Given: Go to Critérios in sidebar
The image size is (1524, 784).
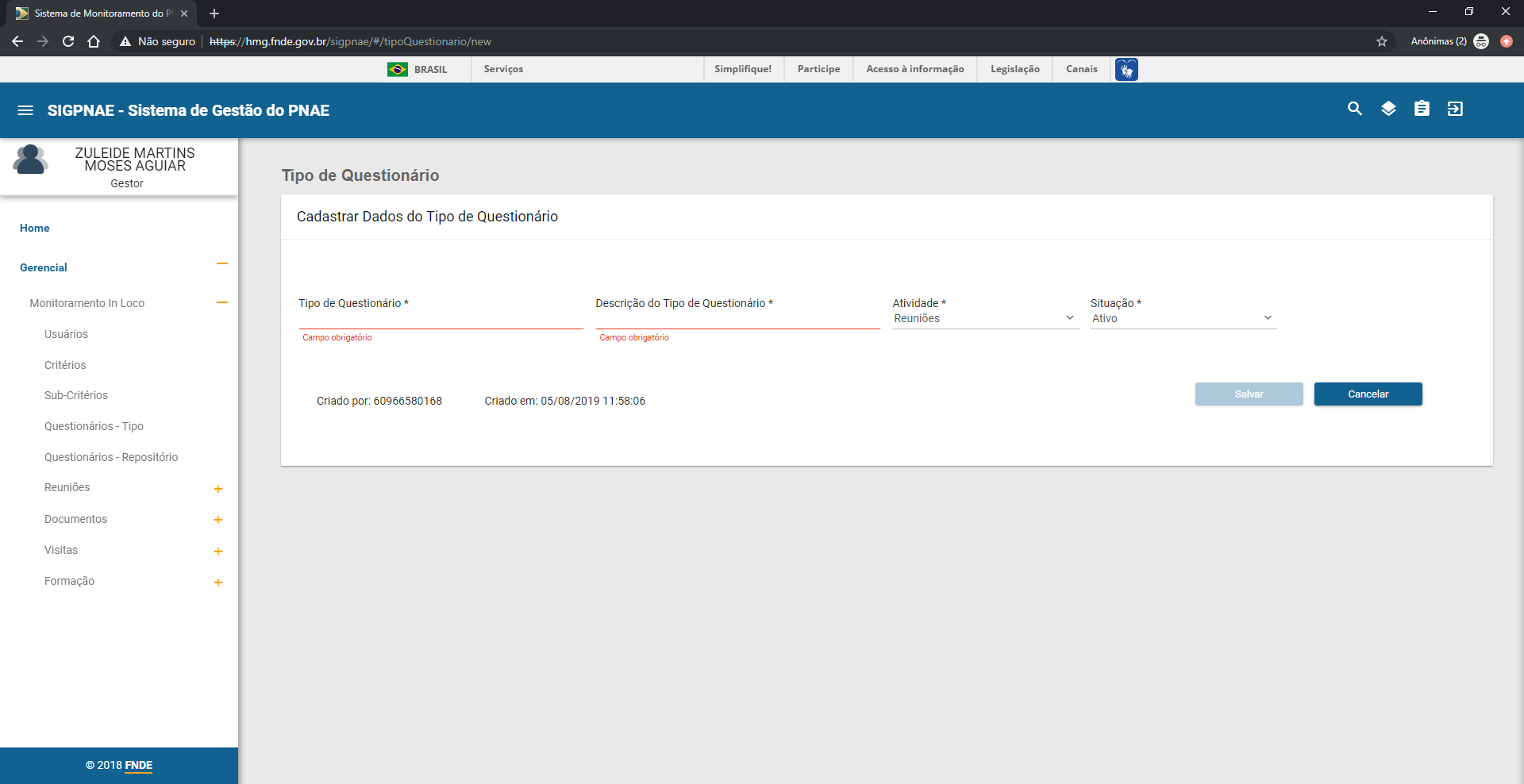Looking at the screenshot, I should click(x=65, y=365).
